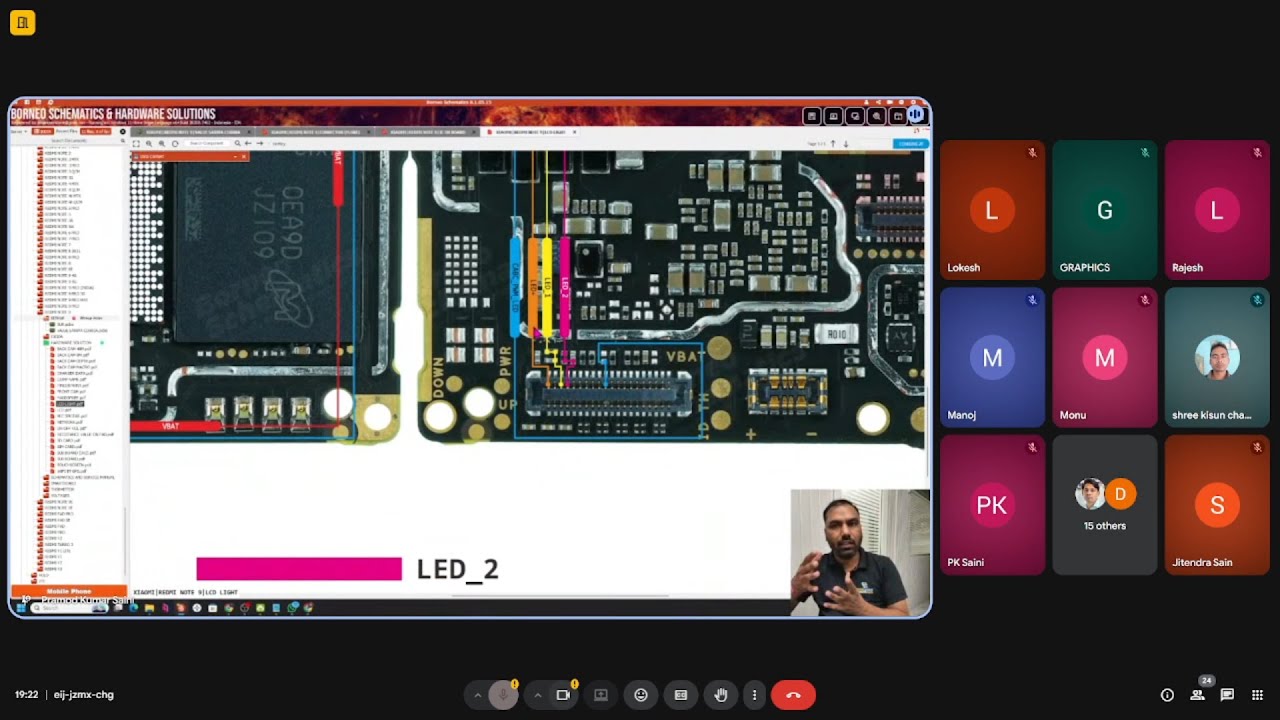This screenshot has width=1280, height=720.
Task: Focus the Search Documents field
Action: coord(68,140)
